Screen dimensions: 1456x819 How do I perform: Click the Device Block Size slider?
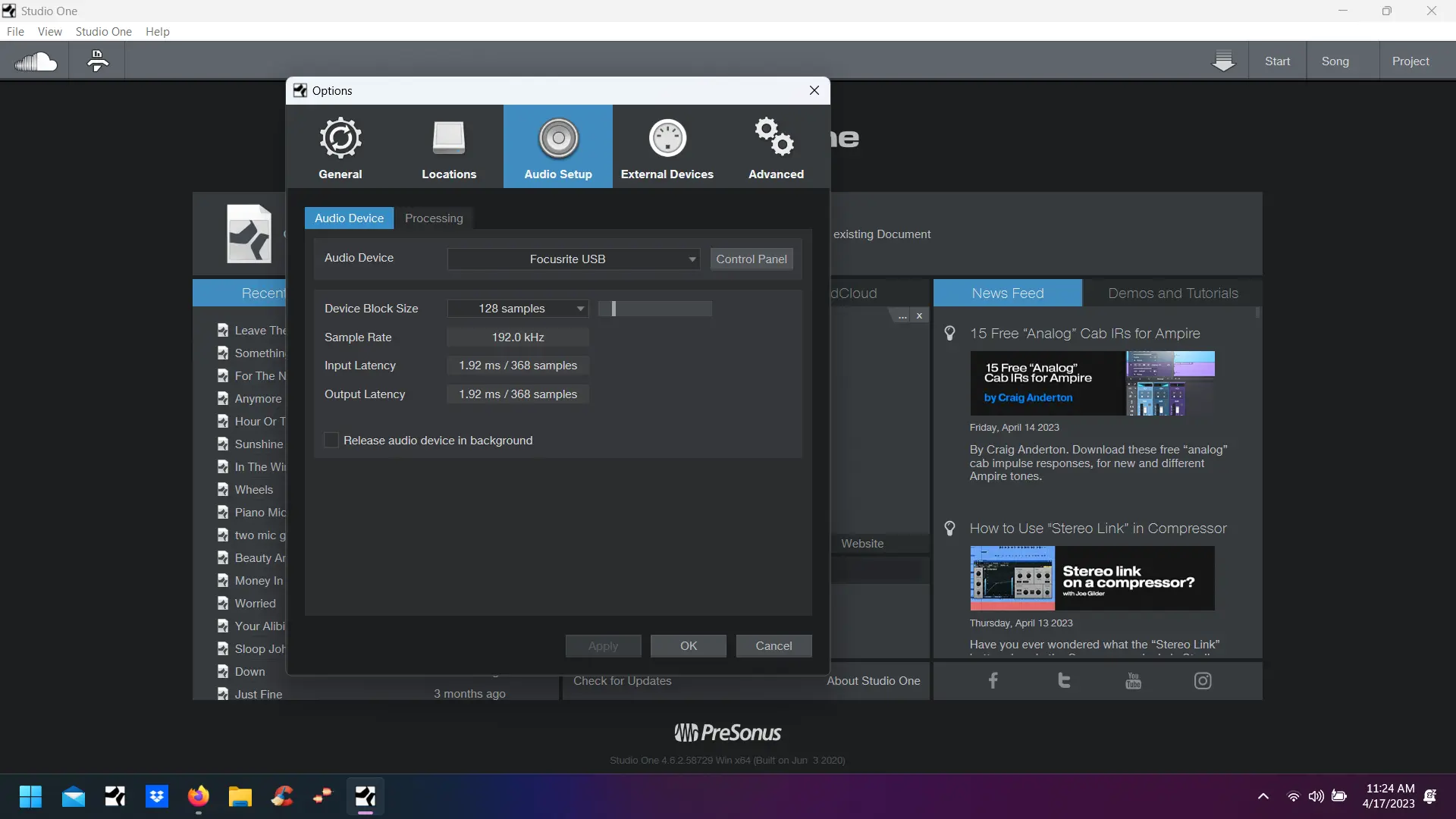pyautogui.click(x=655, y=309)
